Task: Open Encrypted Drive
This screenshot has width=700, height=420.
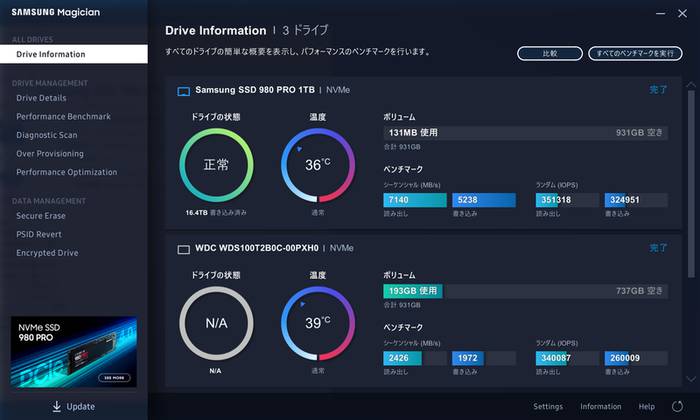Action: tap(47, 253)
